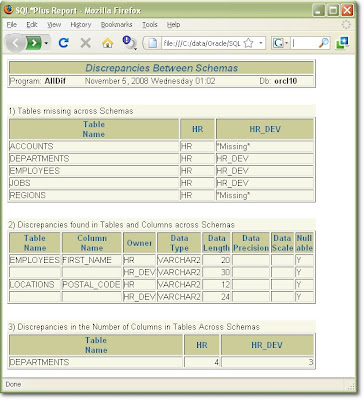Click *Missing* in the ACCOUNTS row
This screenshot has width=364, height=400.
tap(233, 146)
